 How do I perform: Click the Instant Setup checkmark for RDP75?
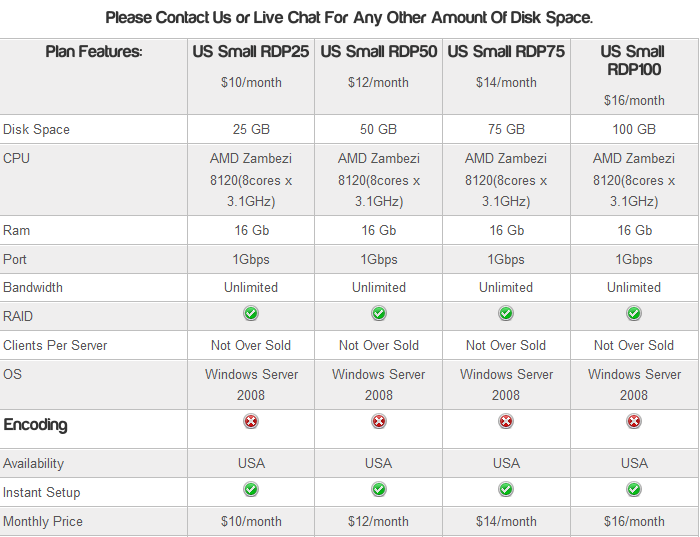506,490
